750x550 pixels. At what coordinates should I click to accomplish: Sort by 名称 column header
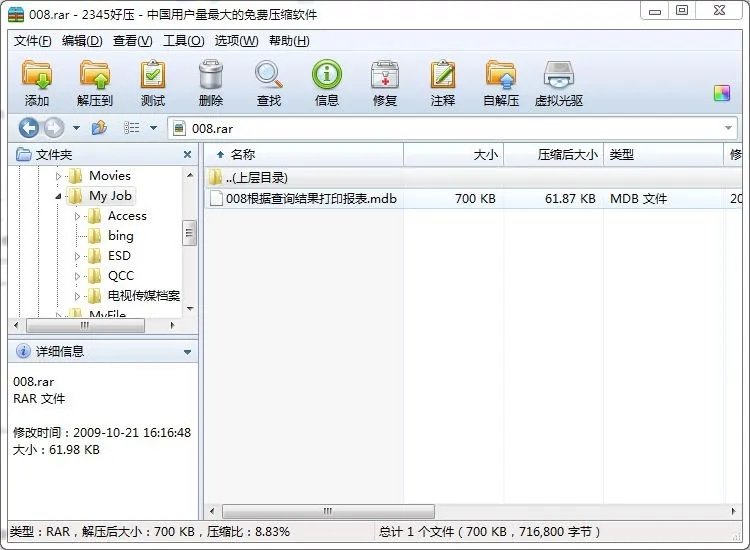pyautogui.click(x=304, y=154)
